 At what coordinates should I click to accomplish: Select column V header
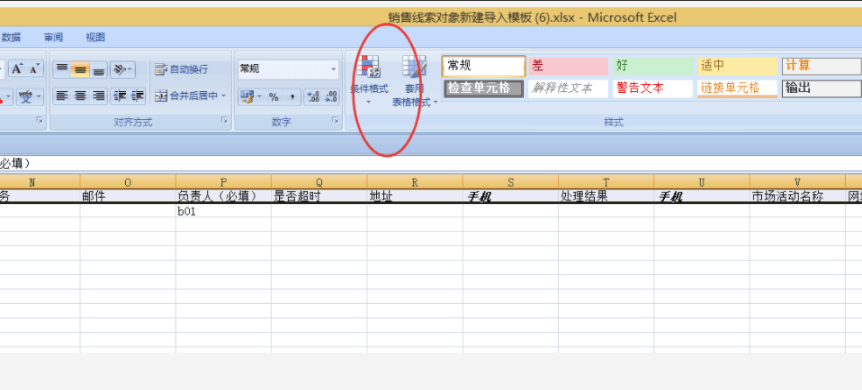(x=797, y=183)
